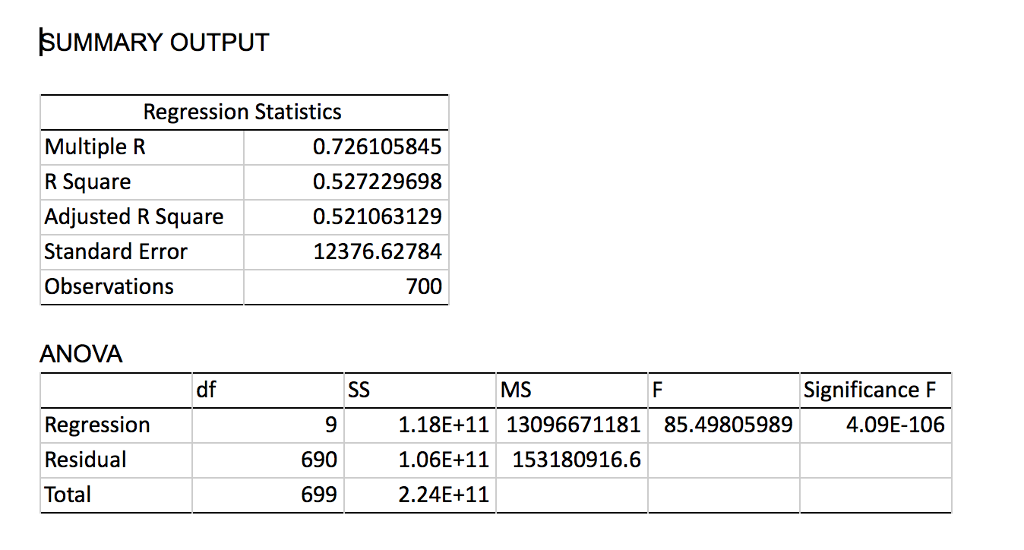
Task: Click the ANOVA heading
Action: [x=81, y=354]
